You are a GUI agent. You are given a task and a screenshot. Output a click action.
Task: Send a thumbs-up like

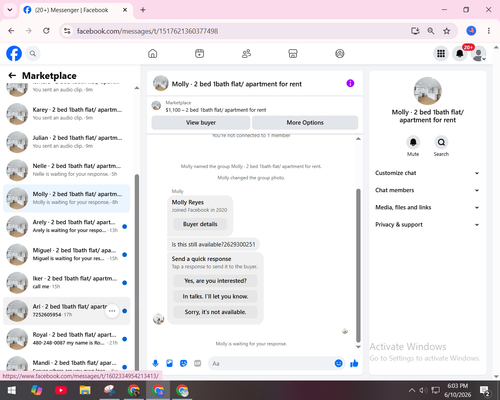coord(354,363)
